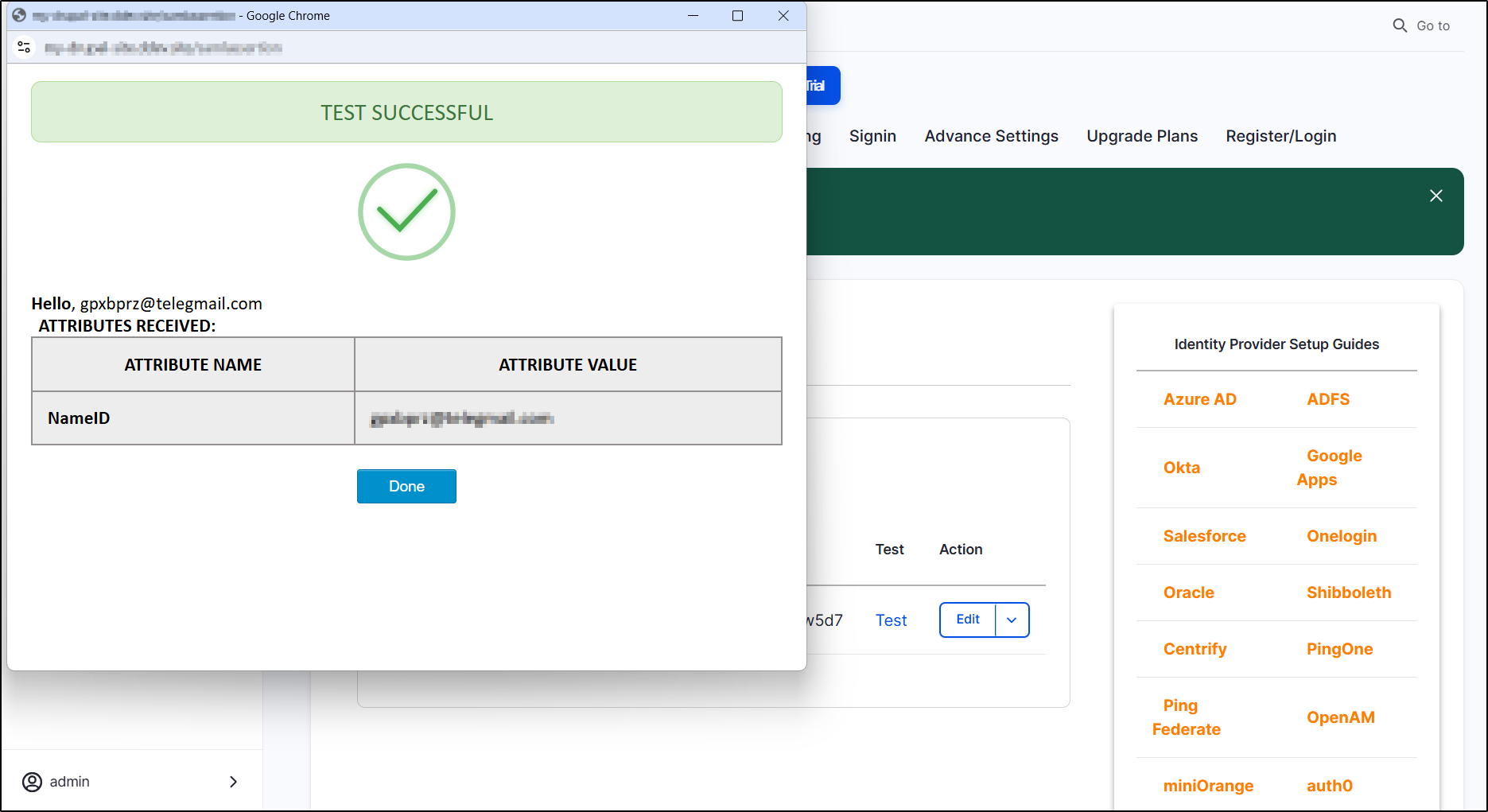Expand the chevron beside the admin account
This screenshot has height=812, width=1488.
pyautogui.click(x=233, y=782)
